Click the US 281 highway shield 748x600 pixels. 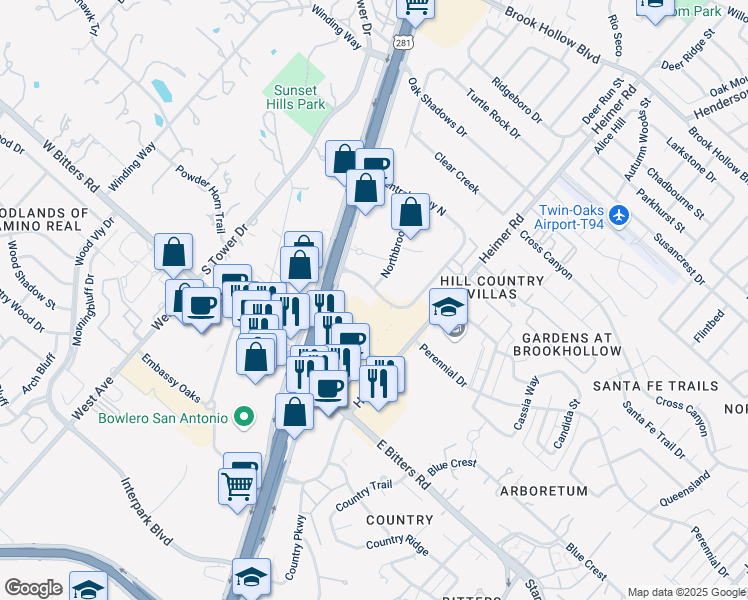403,42
